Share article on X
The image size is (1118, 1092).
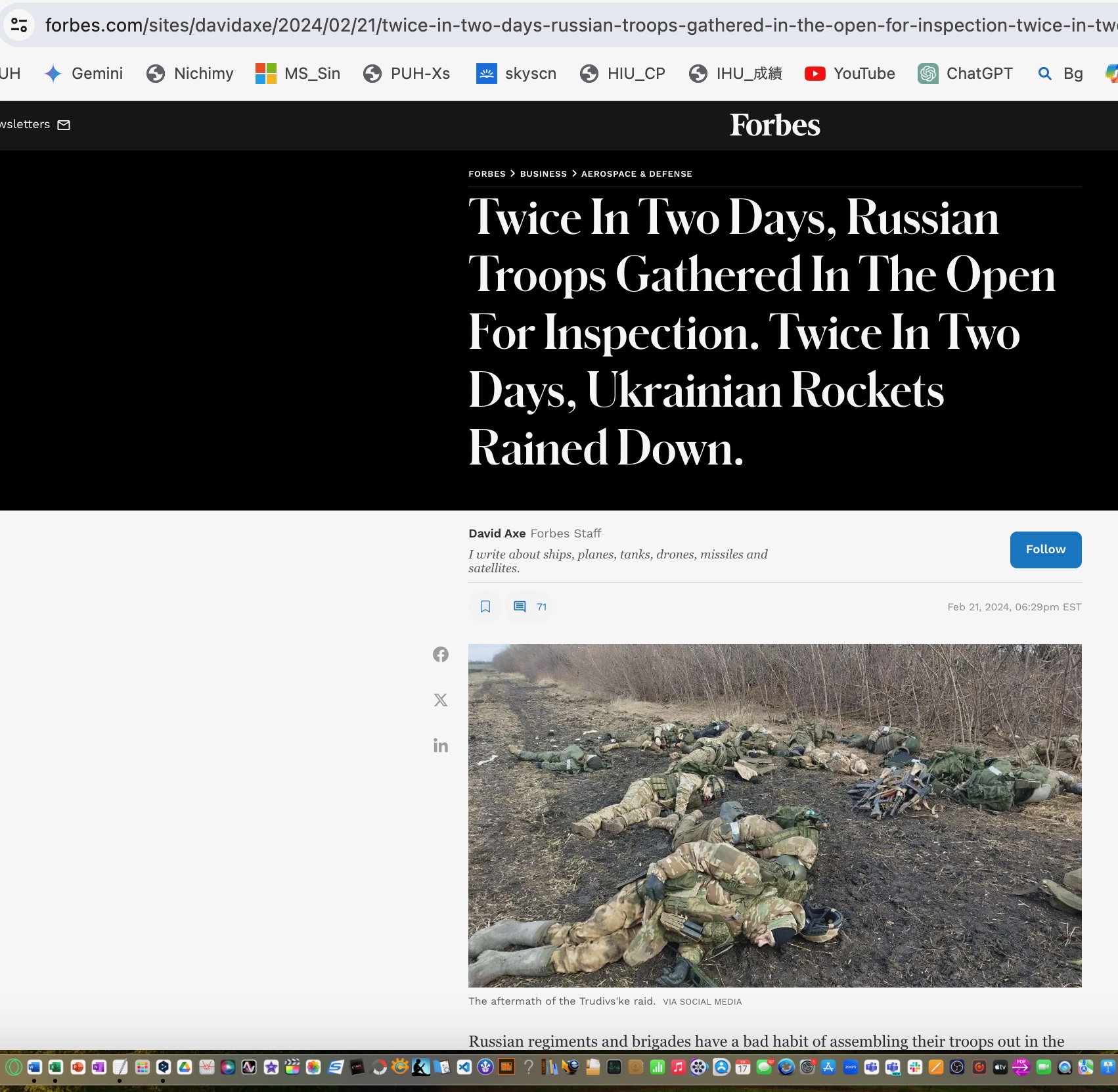441,700
